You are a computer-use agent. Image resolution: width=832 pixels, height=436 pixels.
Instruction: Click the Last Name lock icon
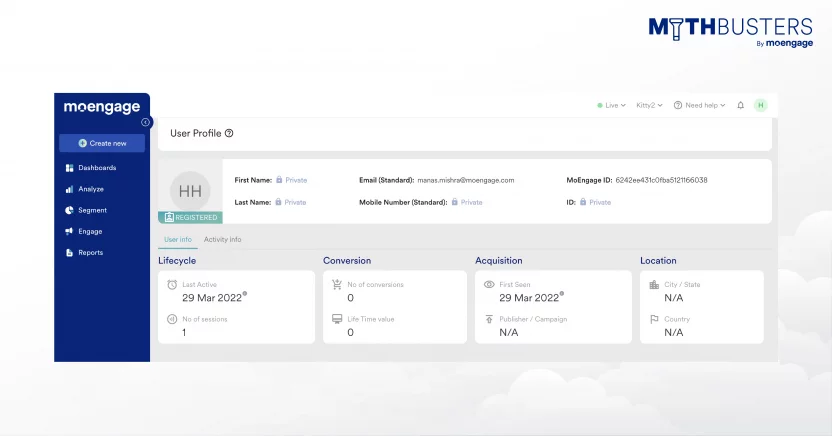tap(278, 202)
